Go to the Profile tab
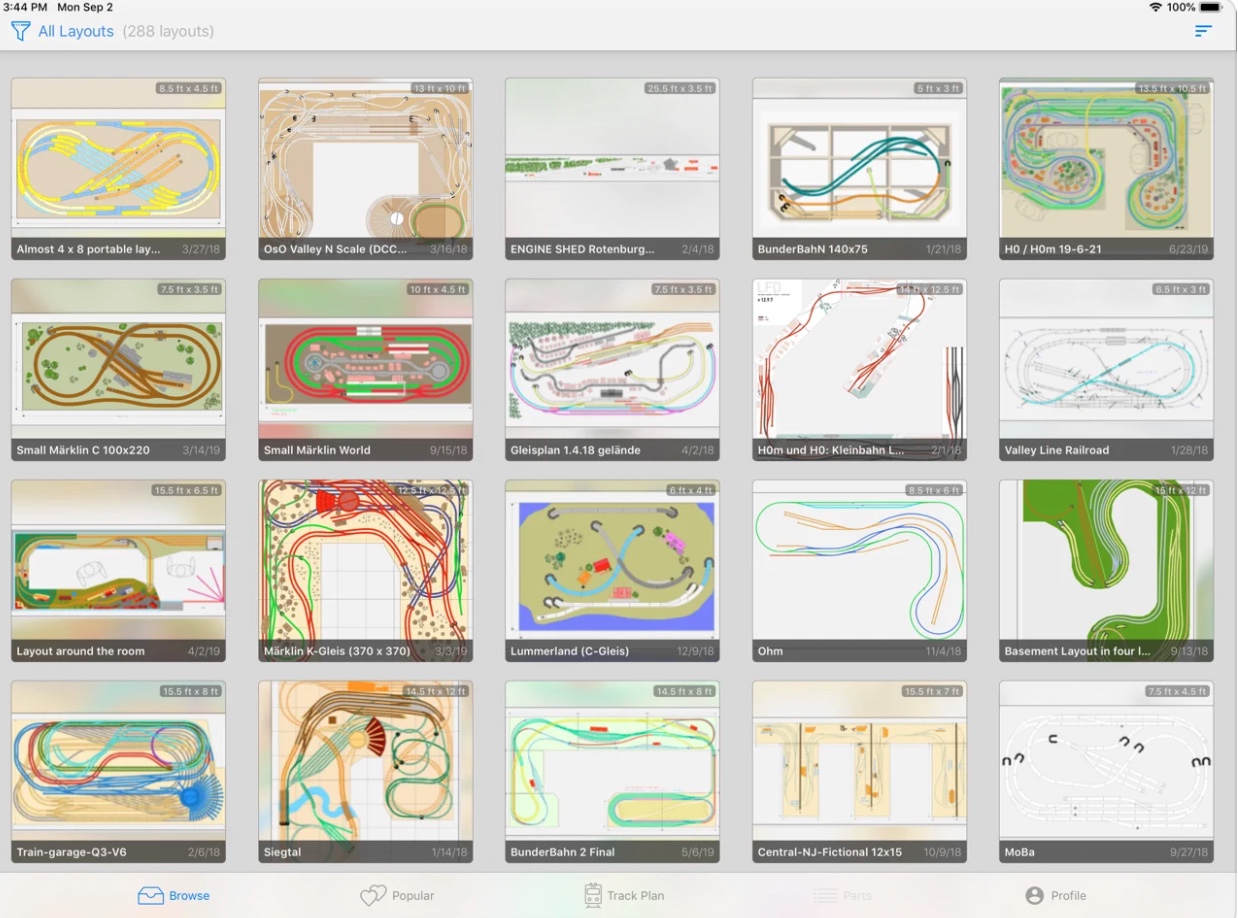The height and width of the screenshot is (918, 1238). point(1055,895)
